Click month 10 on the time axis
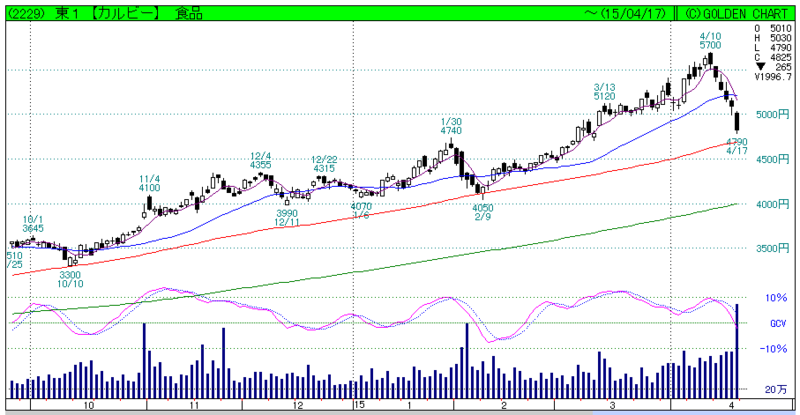Screen dimensions: 800x415 point(89,405)
